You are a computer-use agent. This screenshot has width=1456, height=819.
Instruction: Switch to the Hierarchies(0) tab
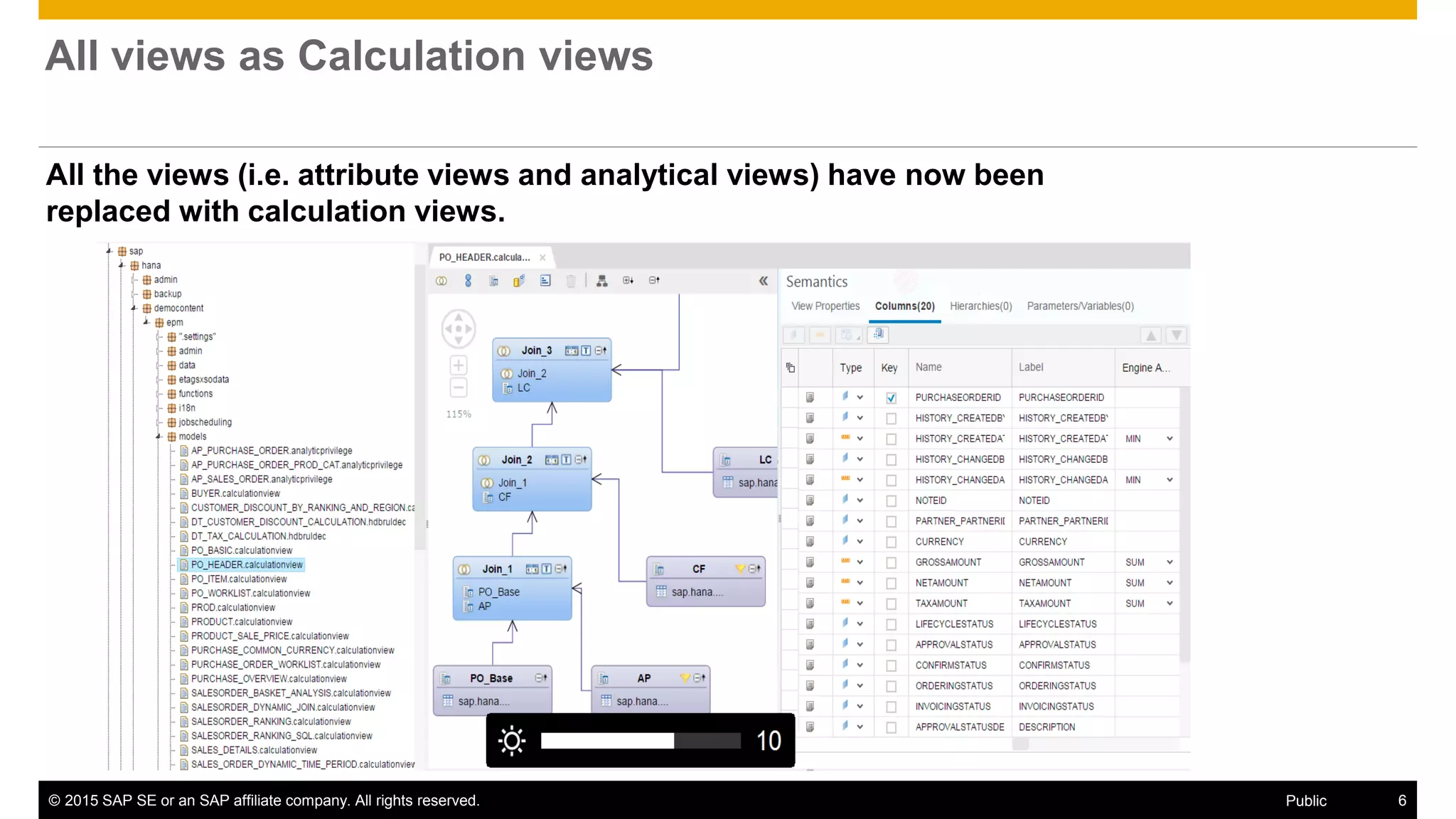click(980, 306)
